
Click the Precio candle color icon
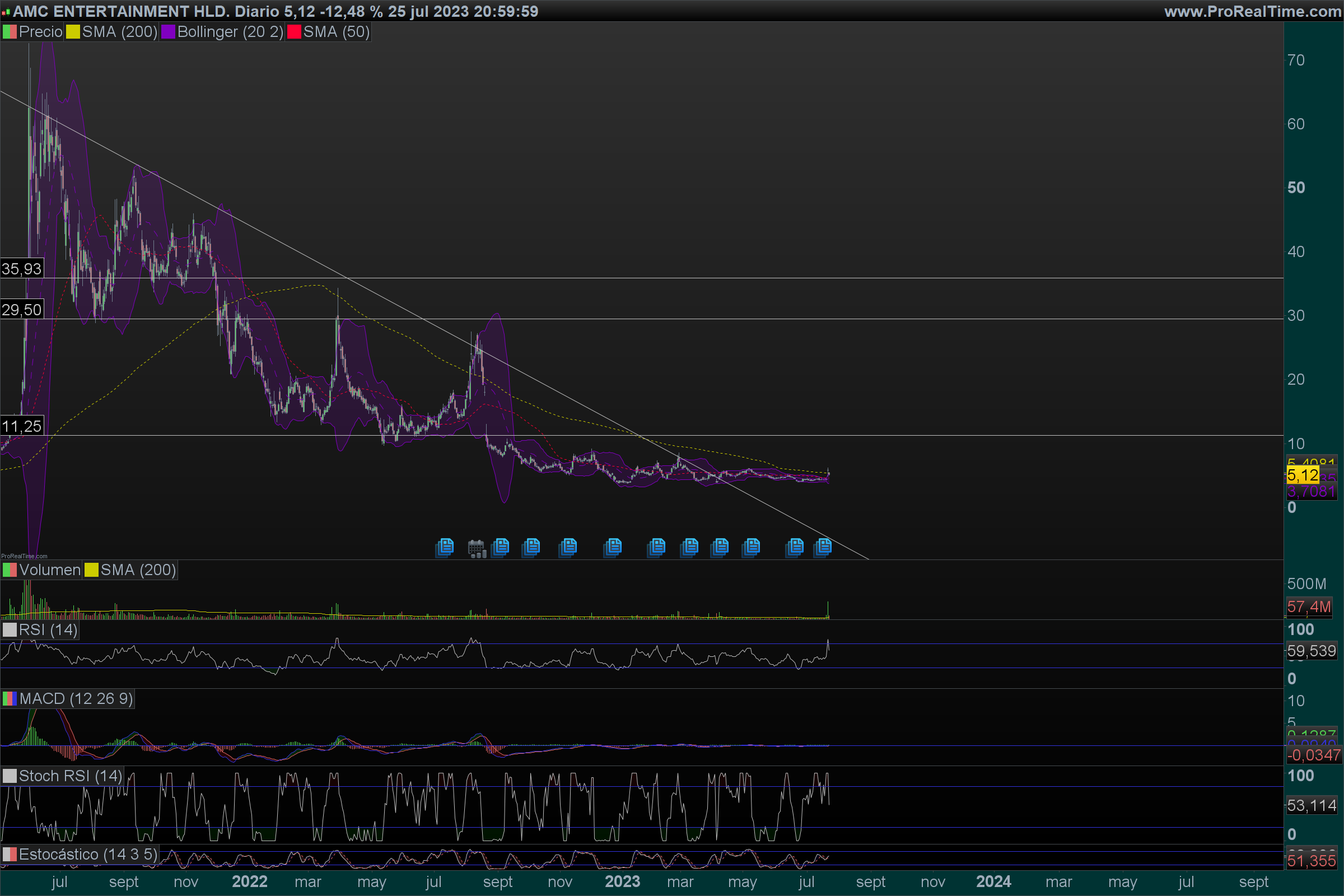coord(10,32)
